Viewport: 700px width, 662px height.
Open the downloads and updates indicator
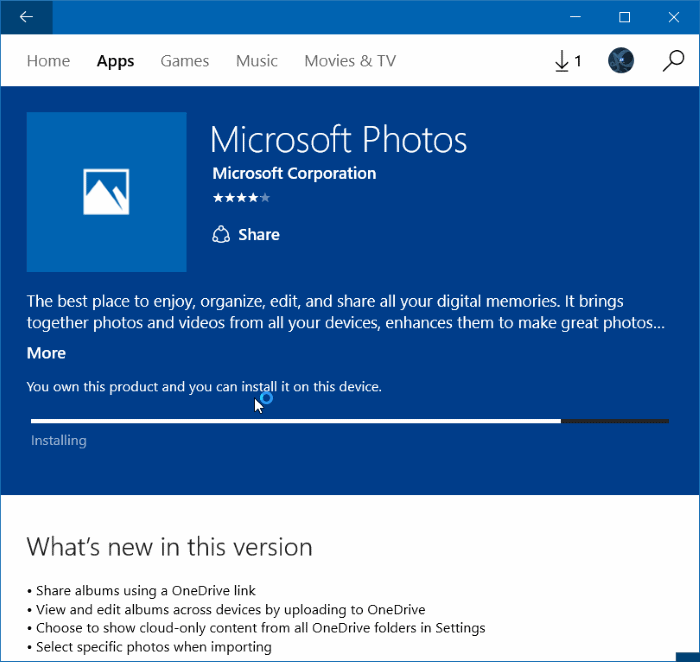coord(568,61)
